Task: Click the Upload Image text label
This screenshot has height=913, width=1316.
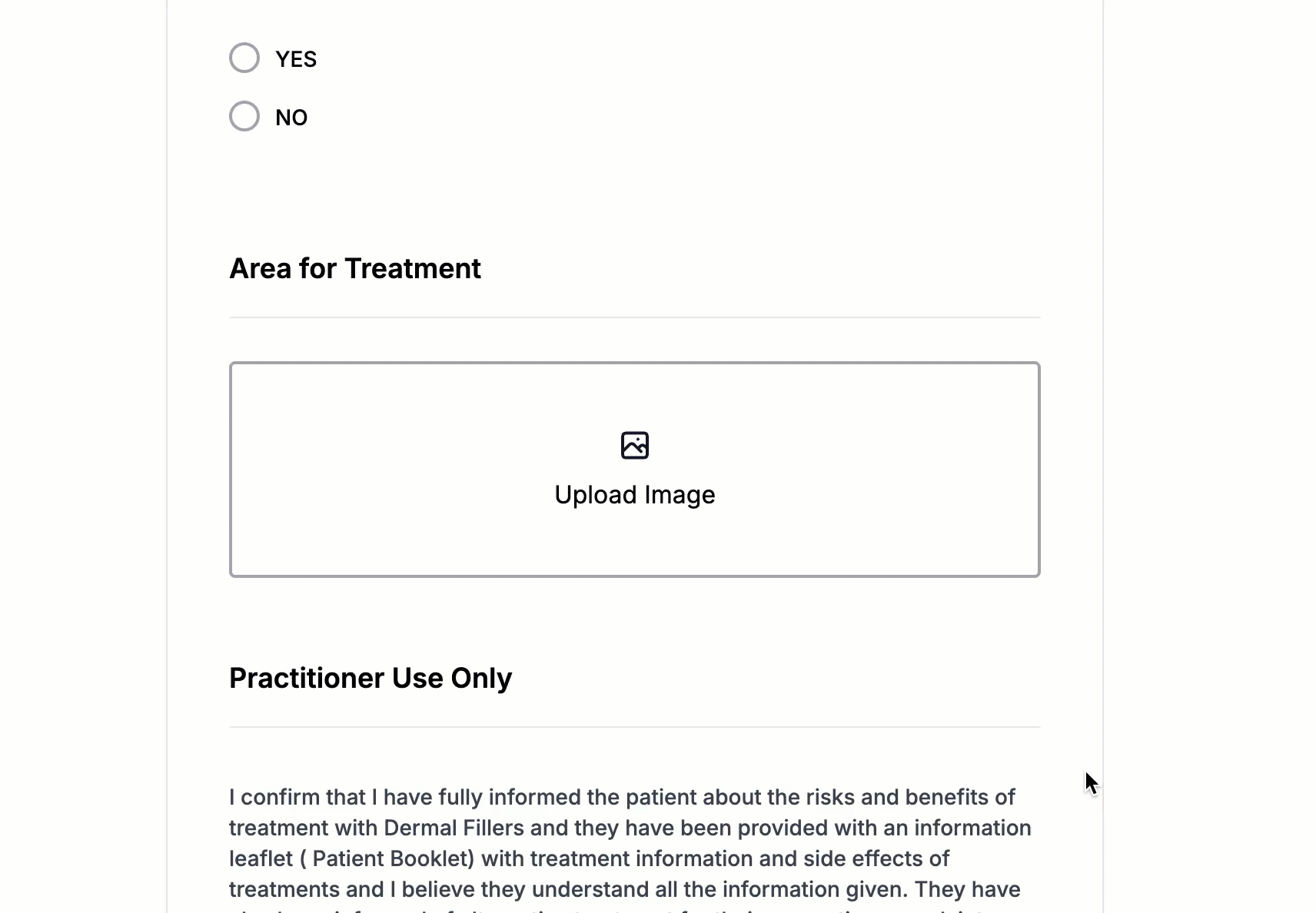Action: tap(635, 495)
